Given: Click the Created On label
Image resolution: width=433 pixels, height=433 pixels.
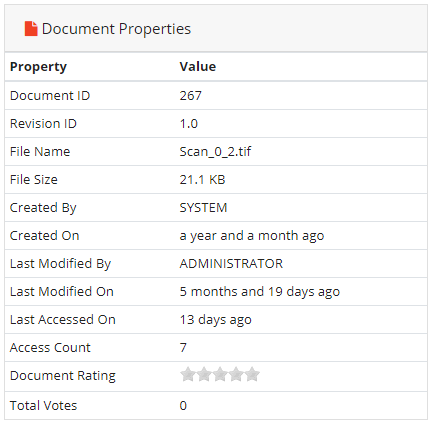Looking at the screenshot, I should (45, 236).
